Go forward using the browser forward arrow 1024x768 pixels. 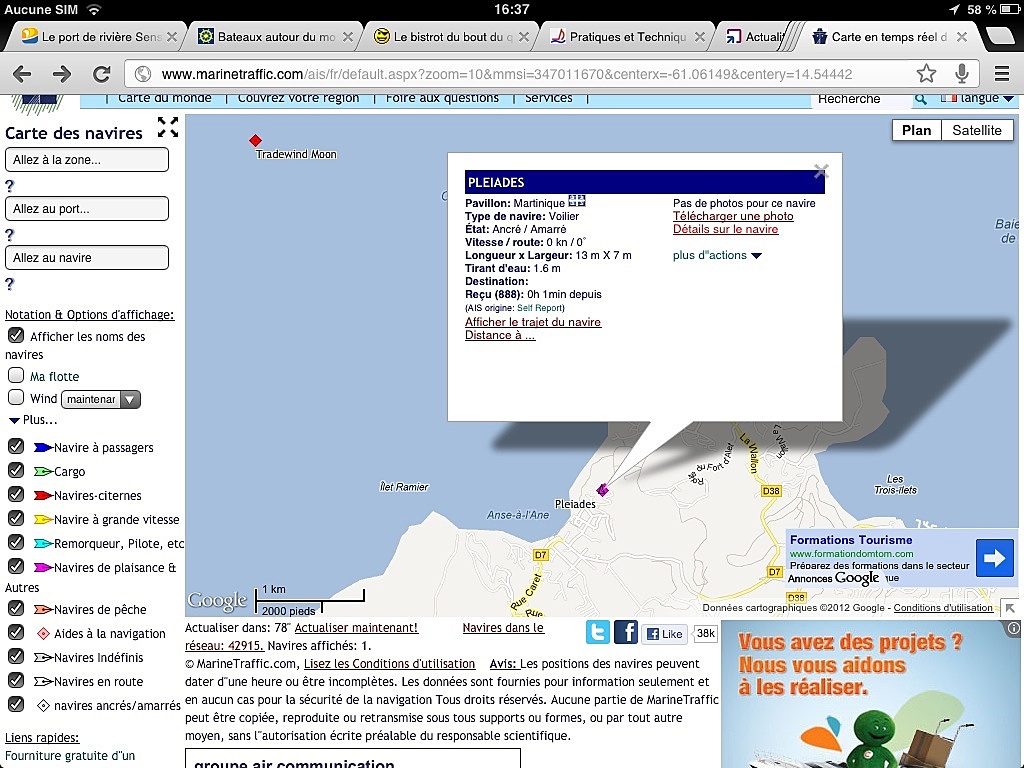pos(62,74)
